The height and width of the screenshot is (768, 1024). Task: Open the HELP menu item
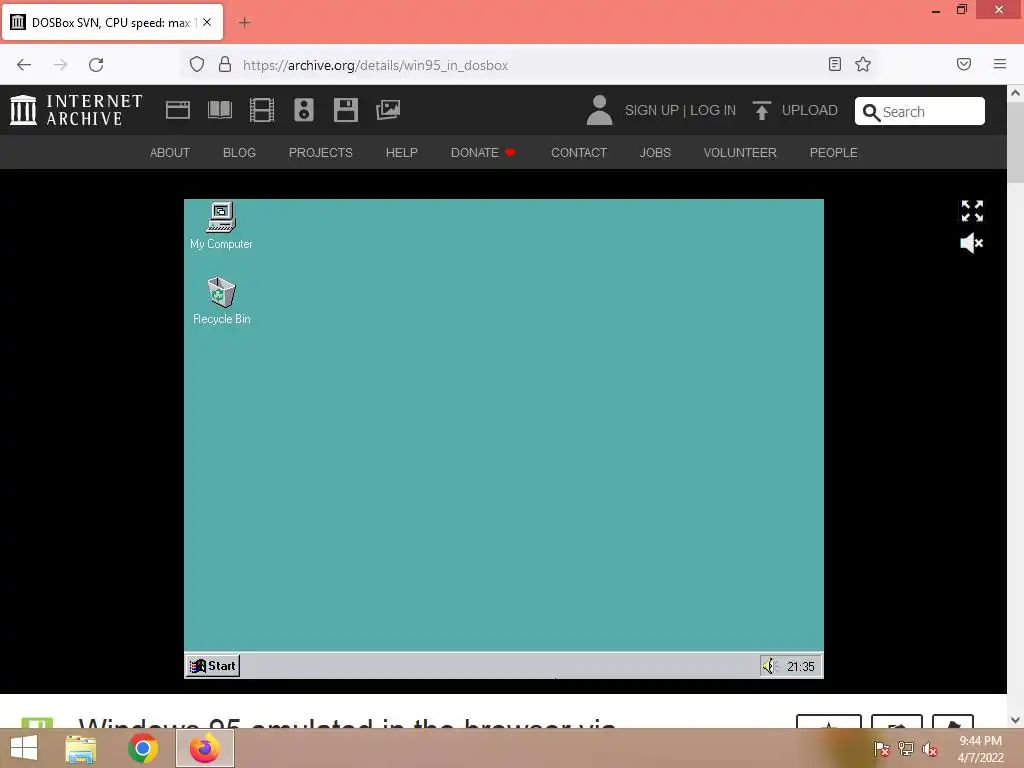(x=402, y=152)
